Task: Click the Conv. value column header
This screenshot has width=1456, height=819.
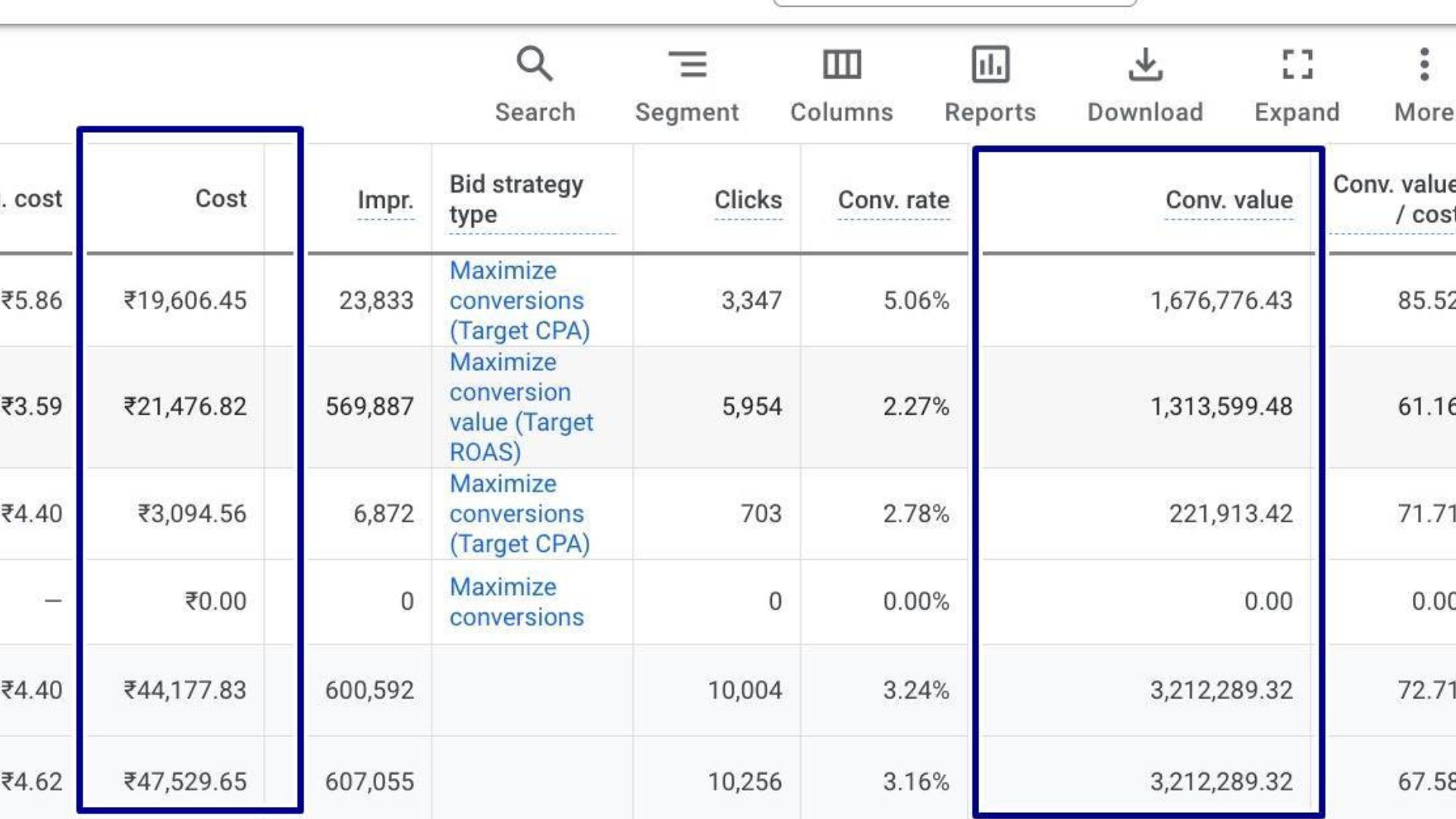Action: tap(1228, 200)
